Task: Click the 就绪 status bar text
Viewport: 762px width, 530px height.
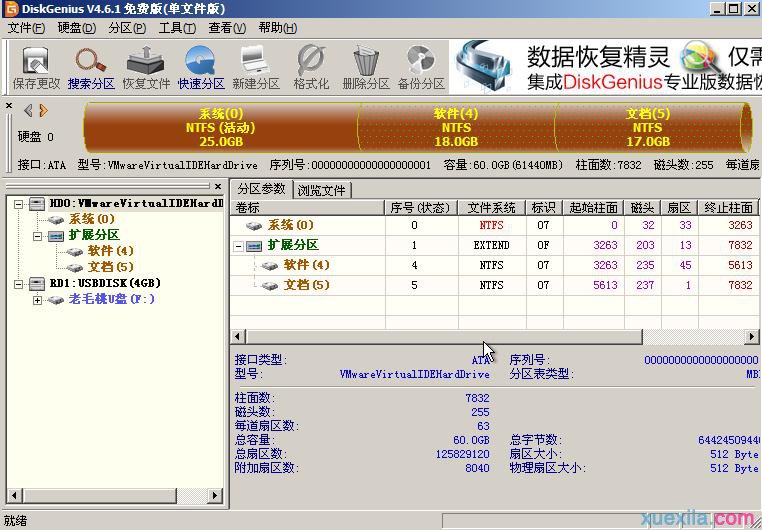Action: coord(16,521)
